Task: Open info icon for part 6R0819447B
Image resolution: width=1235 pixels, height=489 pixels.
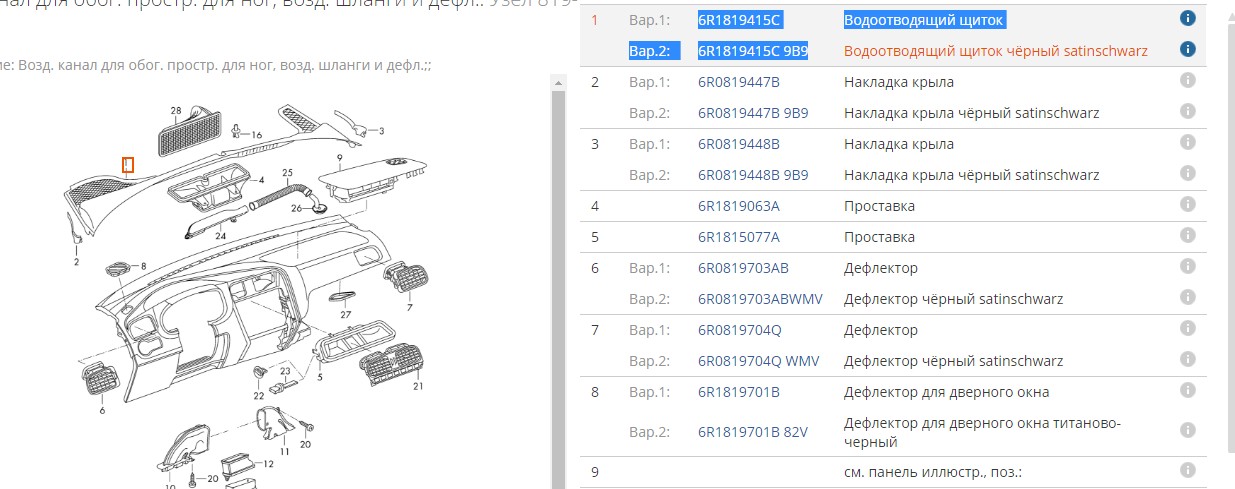Action: tap(1188, 81)
